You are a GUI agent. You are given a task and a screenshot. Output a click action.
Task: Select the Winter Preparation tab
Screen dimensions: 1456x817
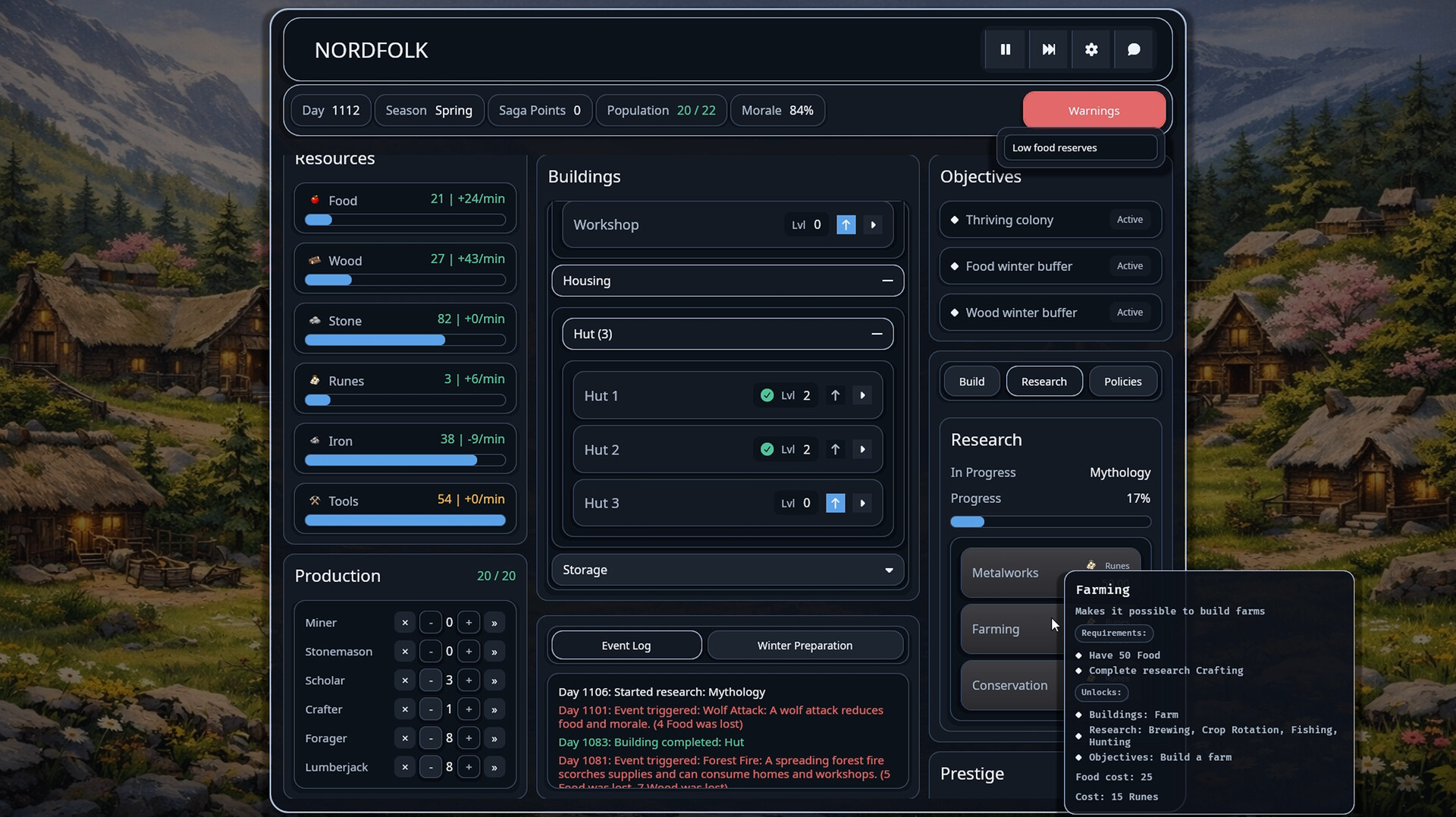click(x=805, y=646)
